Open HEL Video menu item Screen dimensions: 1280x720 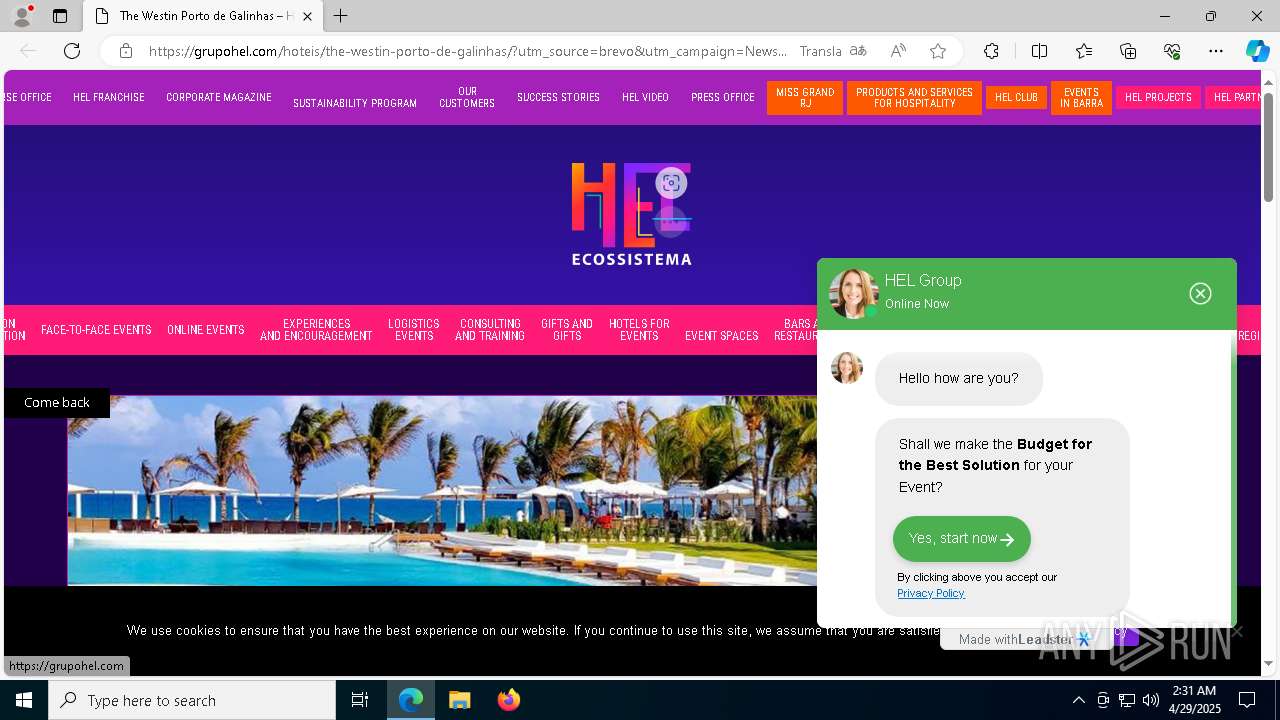point(645,97)
